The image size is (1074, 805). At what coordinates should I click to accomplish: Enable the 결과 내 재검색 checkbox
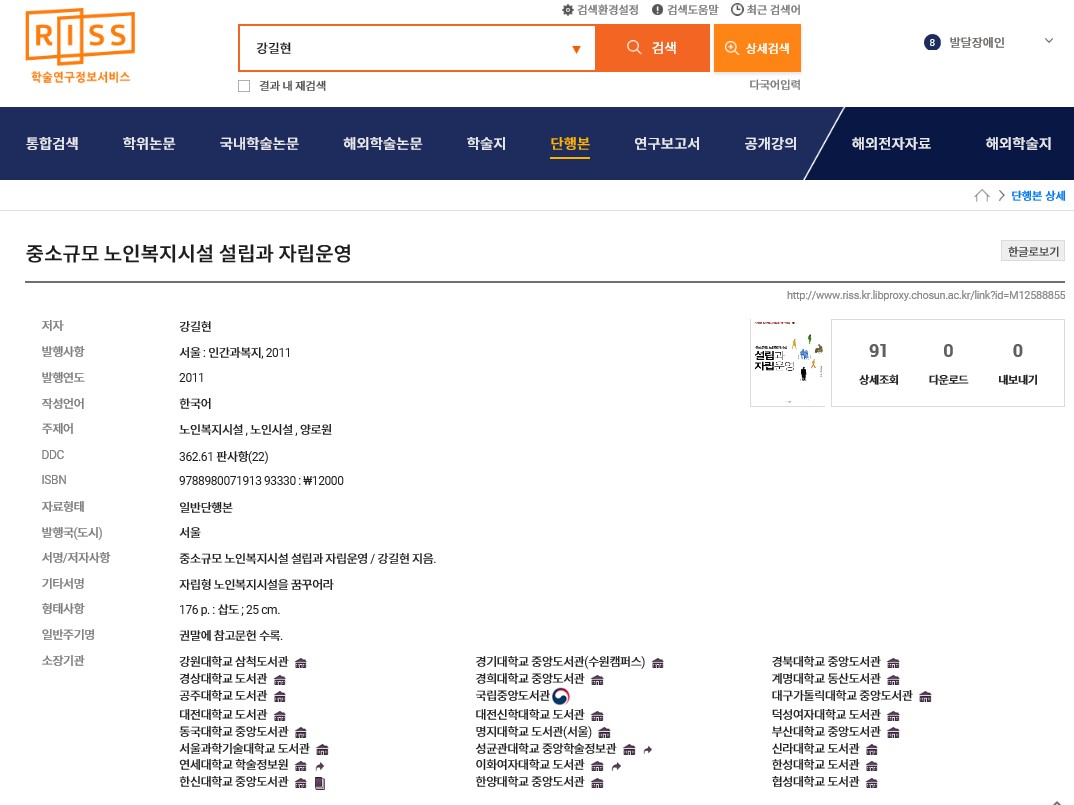point(244,86)
